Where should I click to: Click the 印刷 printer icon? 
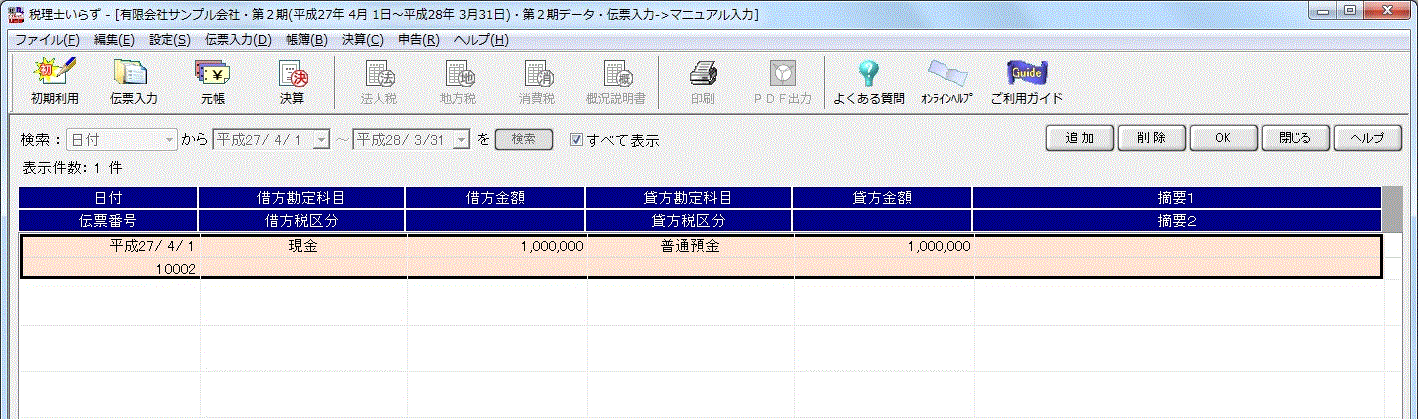click(702, 81)
